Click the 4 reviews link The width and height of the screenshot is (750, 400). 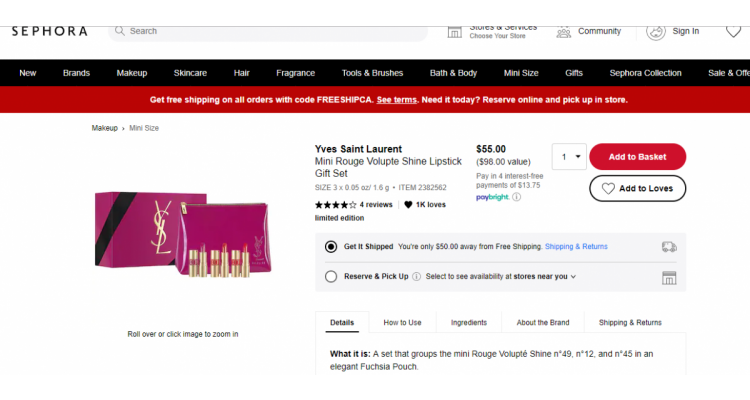[x=376, y=205]
